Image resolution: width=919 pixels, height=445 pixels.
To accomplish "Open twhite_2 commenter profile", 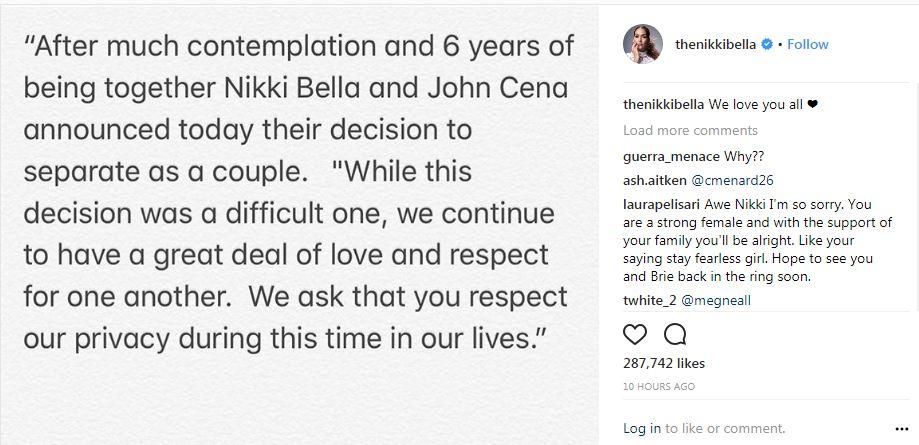I will tap(649, 301).
